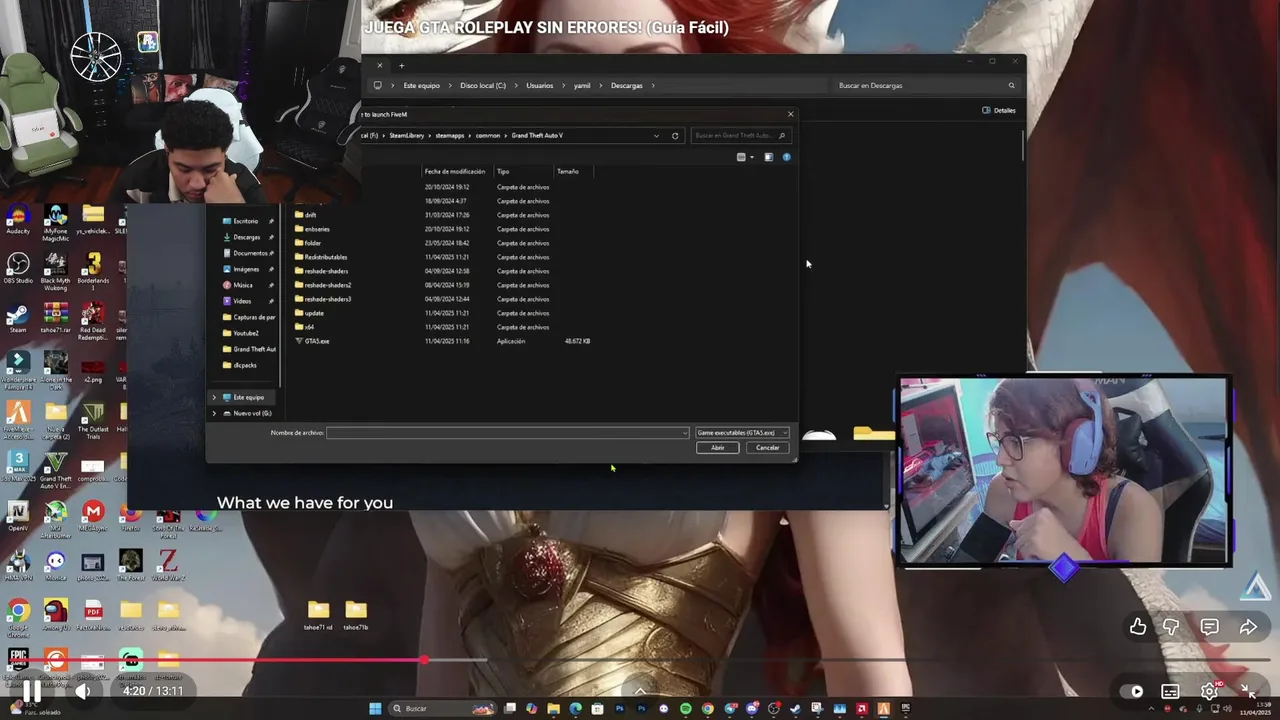Viewport: 1280px width, 720px height.
Task: Open MEGAsync desktop icon
Action: (93, 517)
